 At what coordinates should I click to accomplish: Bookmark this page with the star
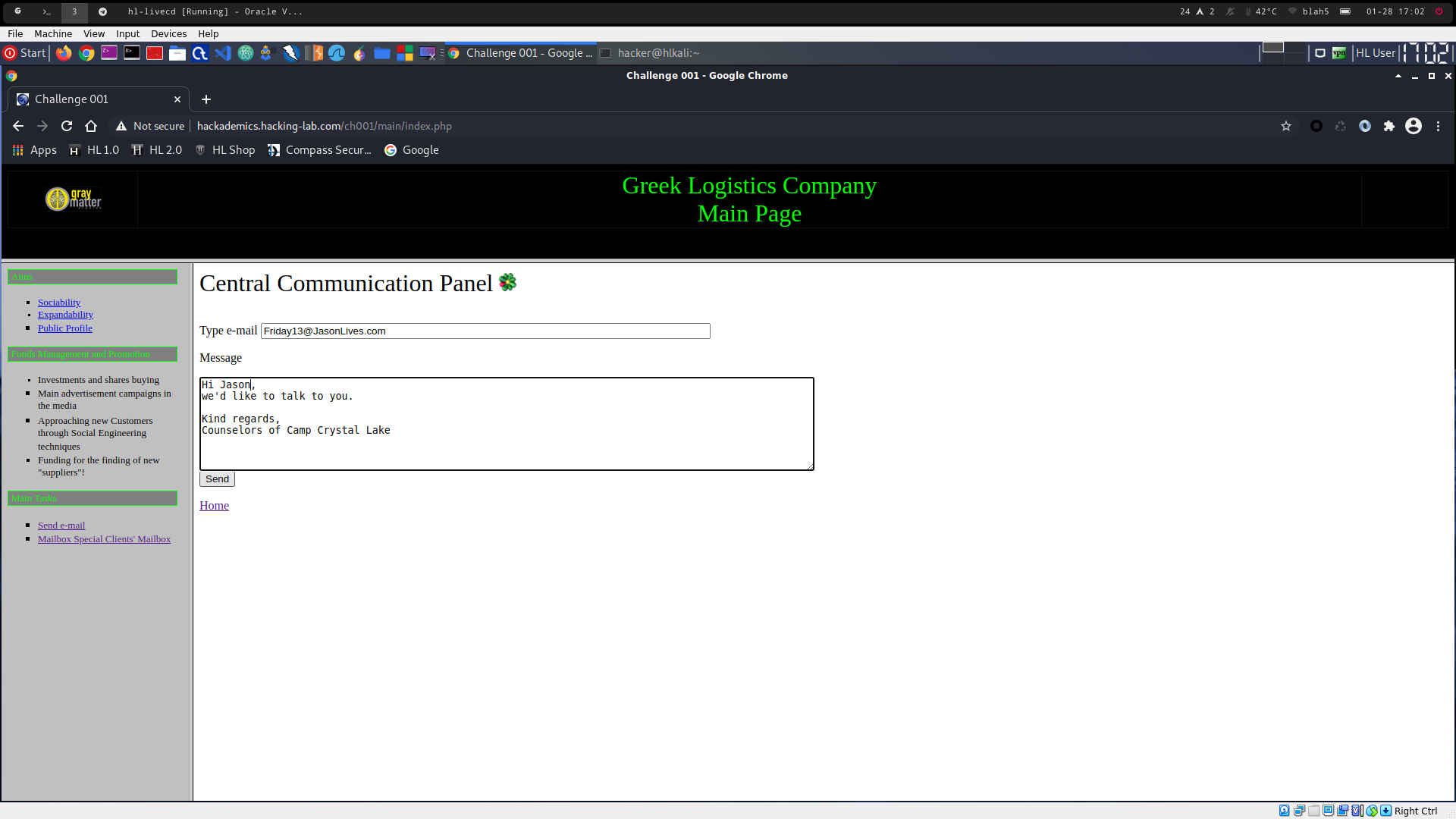pyautogui.click(x=1286, y=126)
